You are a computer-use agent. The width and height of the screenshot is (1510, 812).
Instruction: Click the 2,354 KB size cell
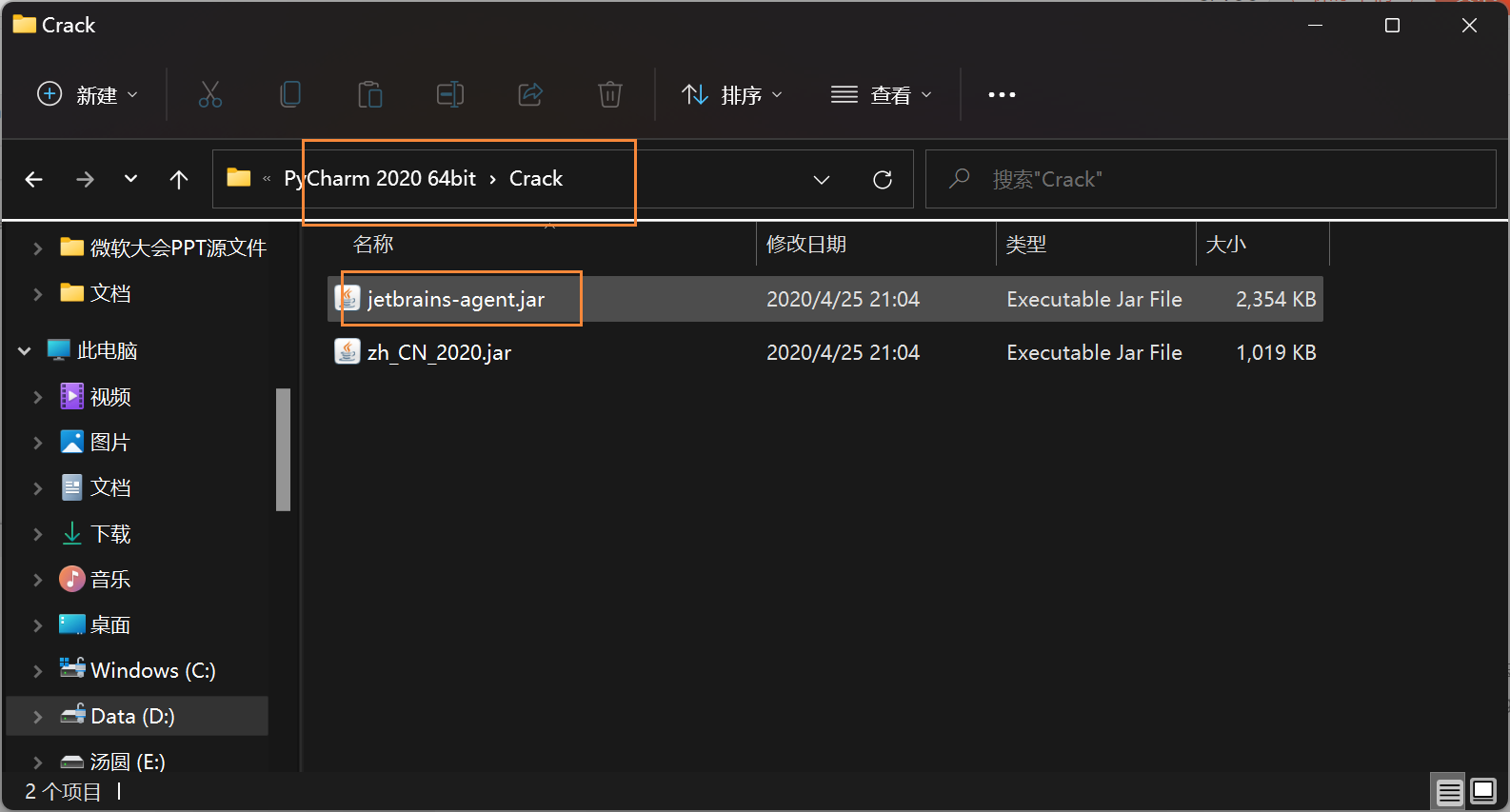(x=1276, y=299)
